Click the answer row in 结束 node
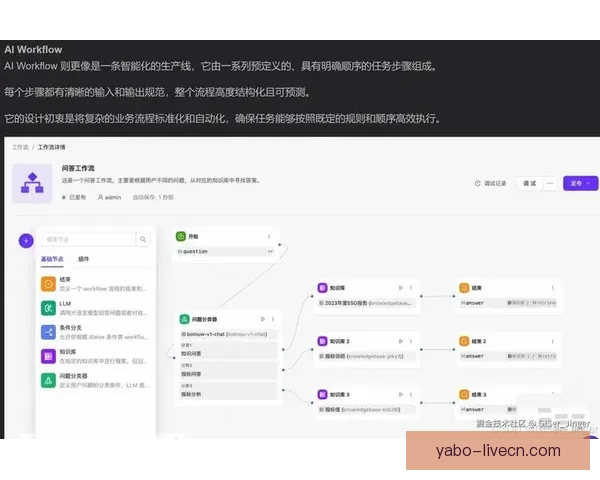The width and height of the screenshot is (600, 480). 508,303
